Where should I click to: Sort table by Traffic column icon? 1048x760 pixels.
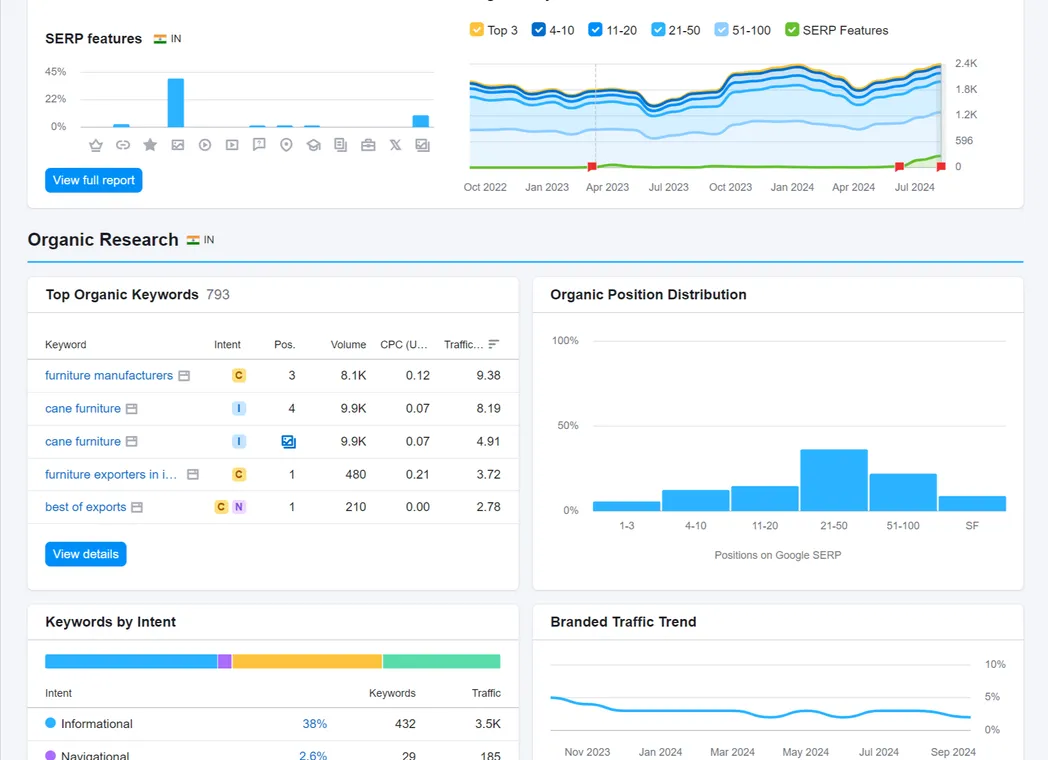pyautogui.click(x=493, y=344)
